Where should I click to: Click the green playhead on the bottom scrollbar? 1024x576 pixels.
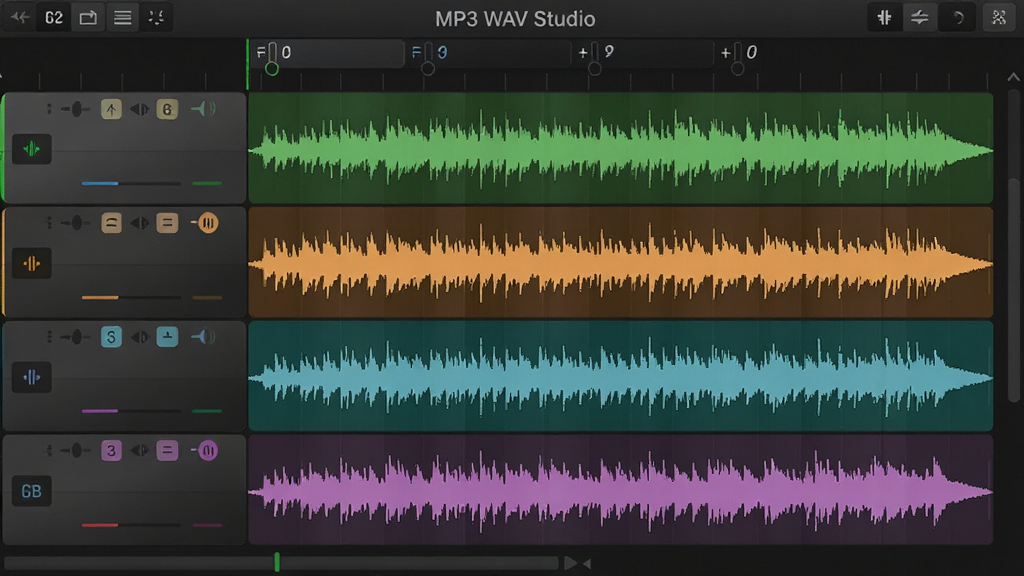277,562
